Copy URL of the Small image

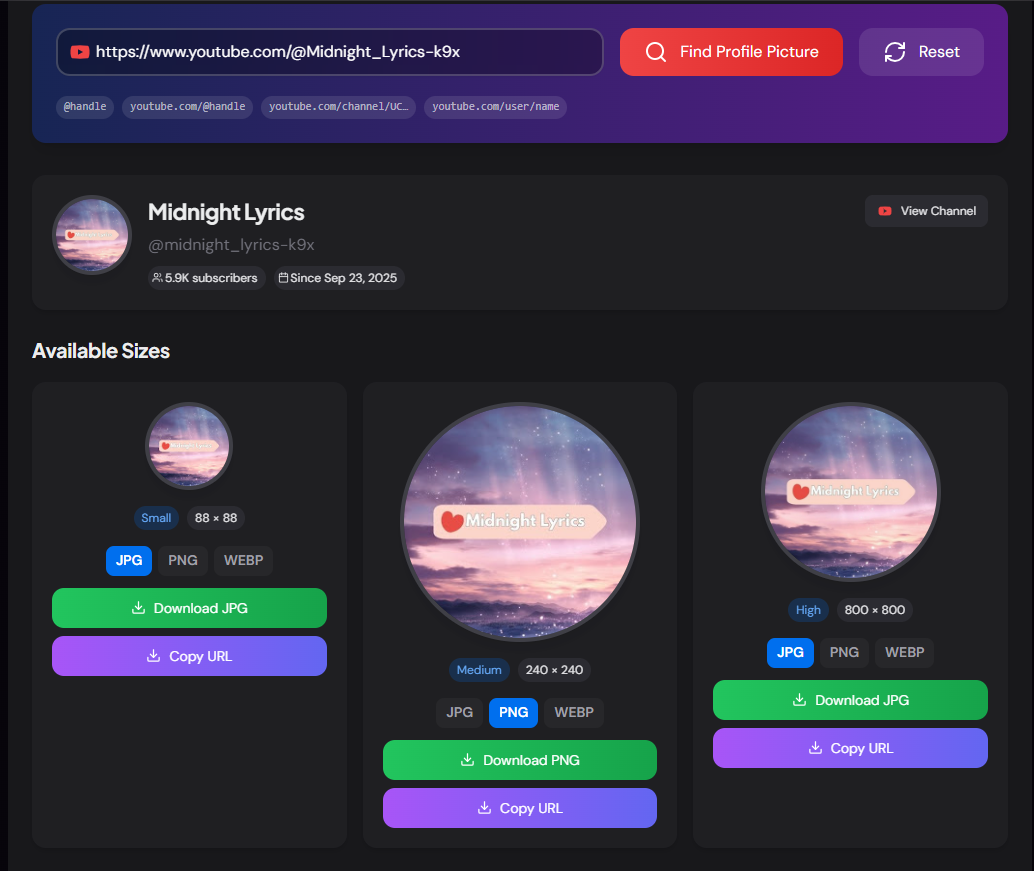coord(189,656)
